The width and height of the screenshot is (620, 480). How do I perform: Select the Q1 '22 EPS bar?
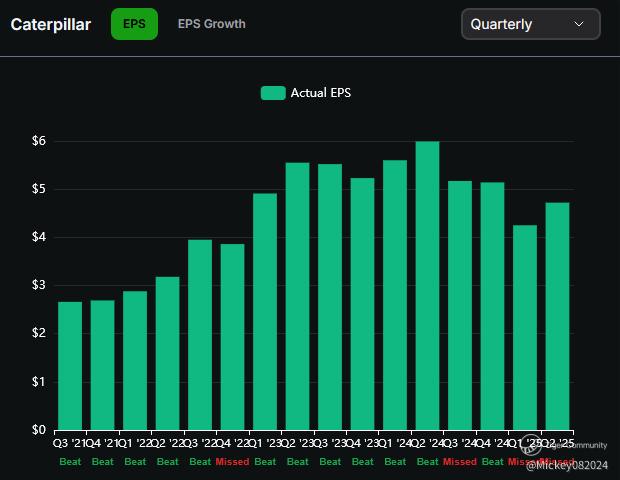pyautogui.click(x=135, y=360)
